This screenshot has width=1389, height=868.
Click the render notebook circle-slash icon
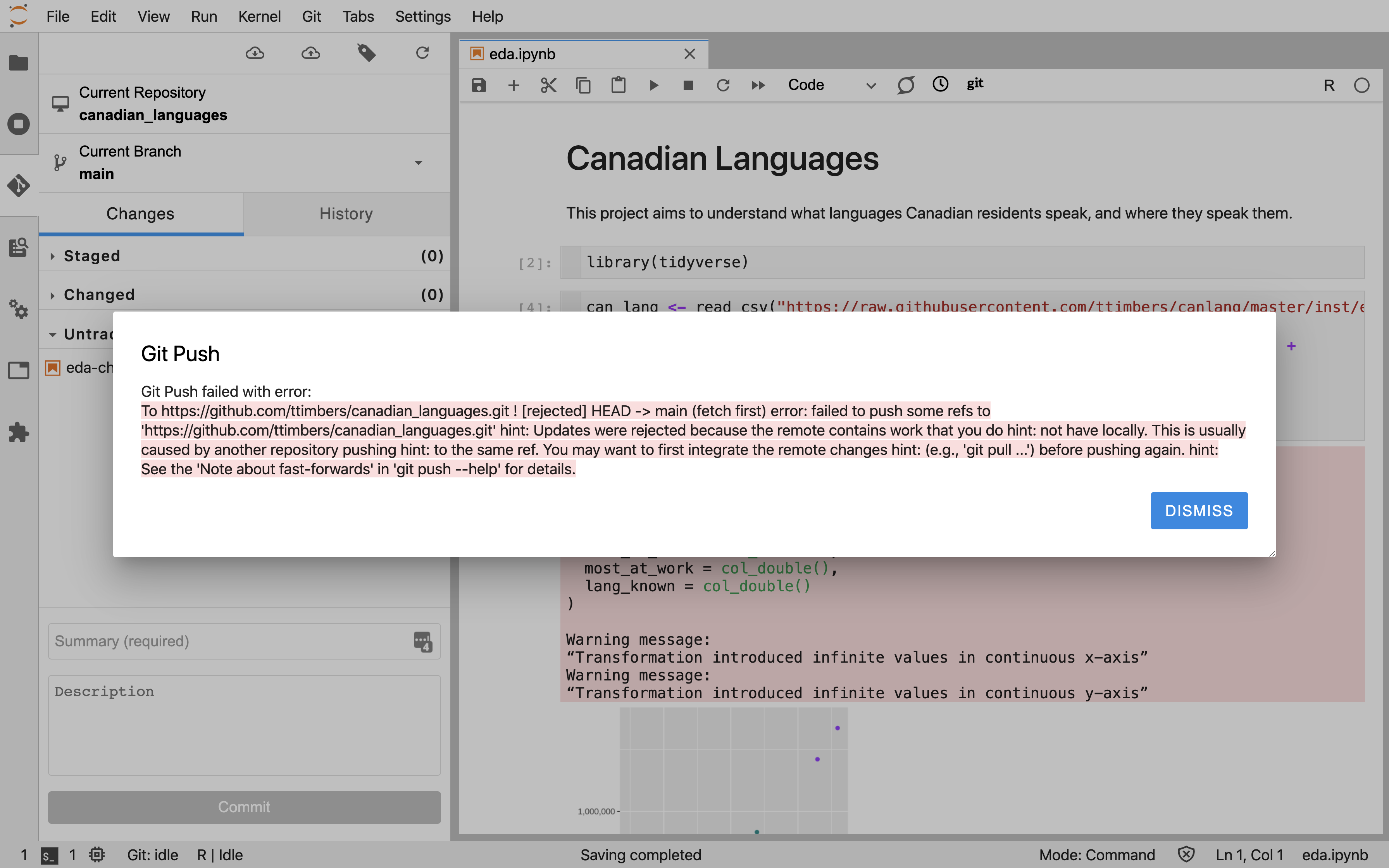point(906,85)
